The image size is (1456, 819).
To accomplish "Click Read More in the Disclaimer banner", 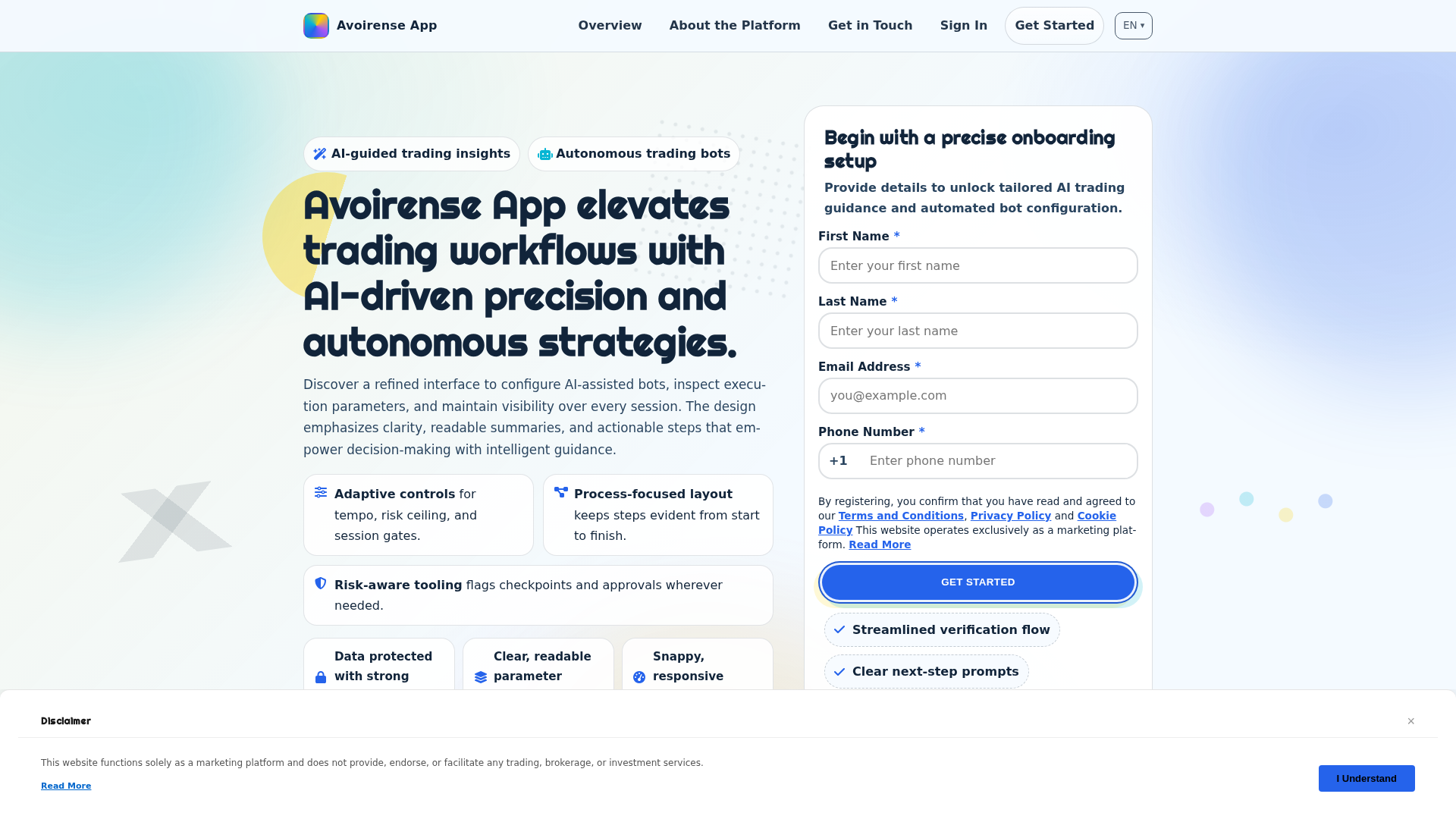I will [66, 786].
